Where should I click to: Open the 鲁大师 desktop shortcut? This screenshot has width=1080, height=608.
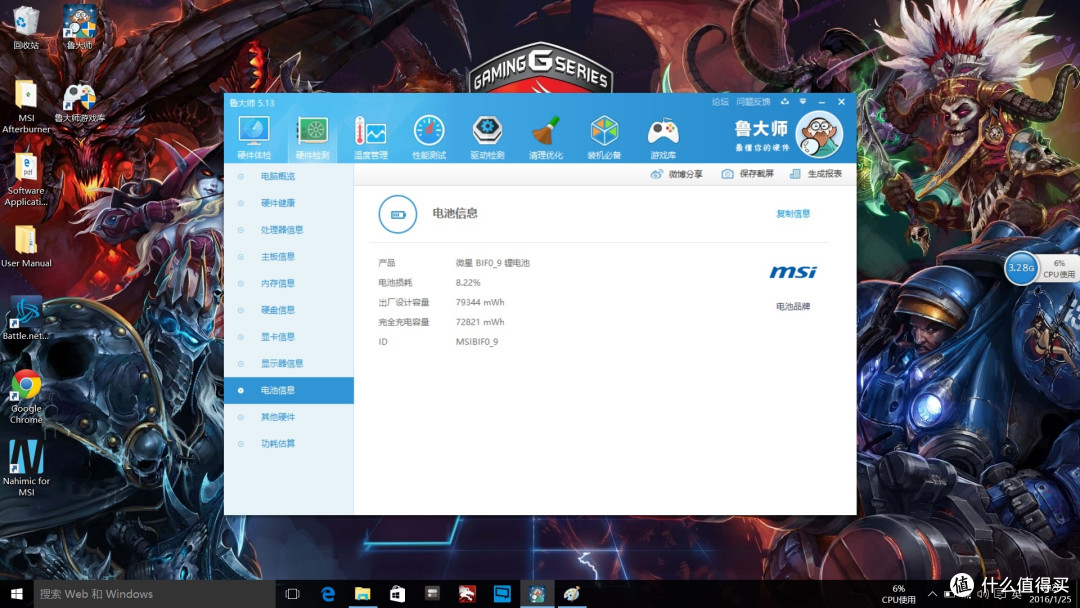pos(79,28)
